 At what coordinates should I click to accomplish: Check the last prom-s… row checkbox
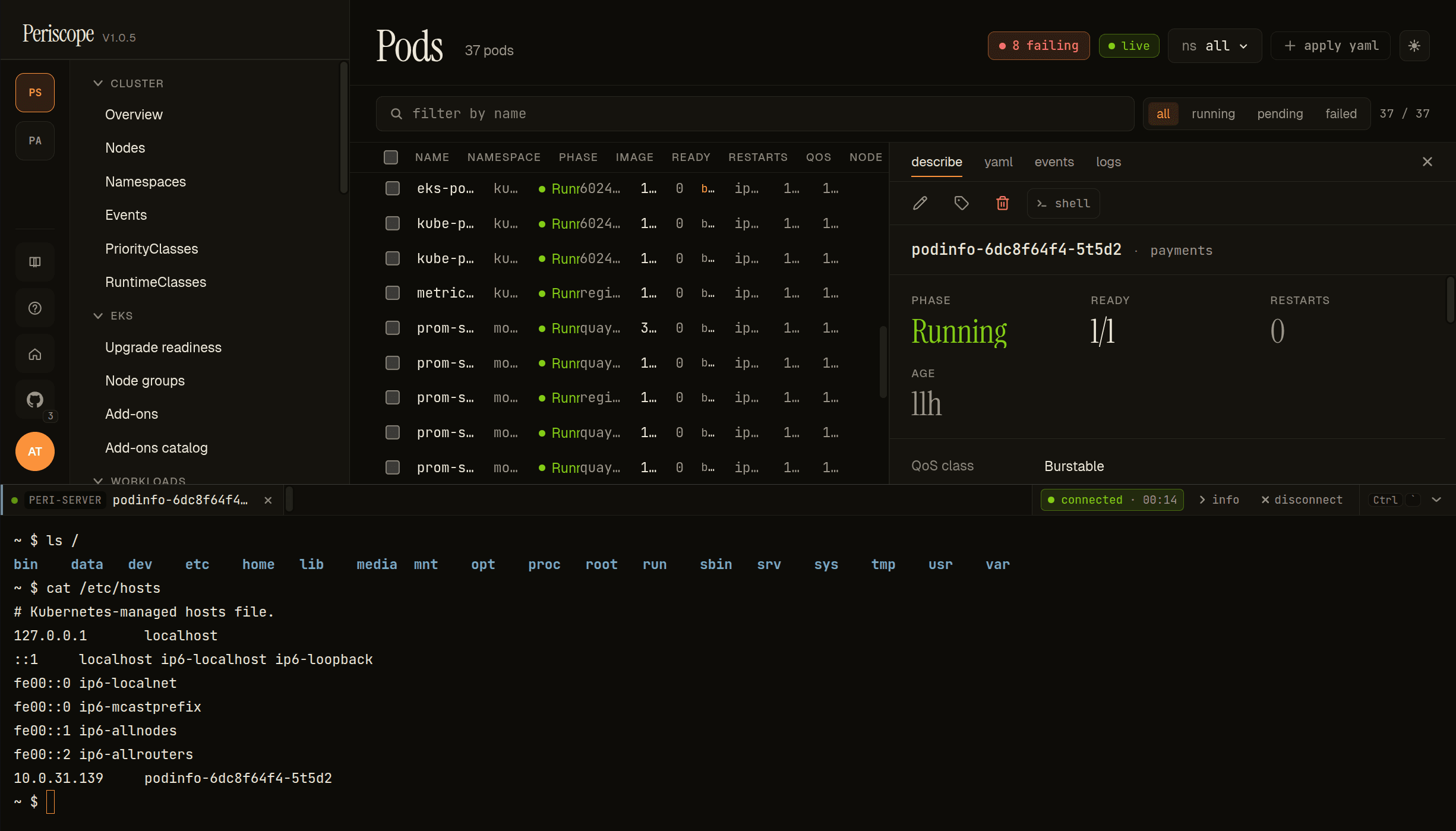pyautogui.click(x=392, y=467)
